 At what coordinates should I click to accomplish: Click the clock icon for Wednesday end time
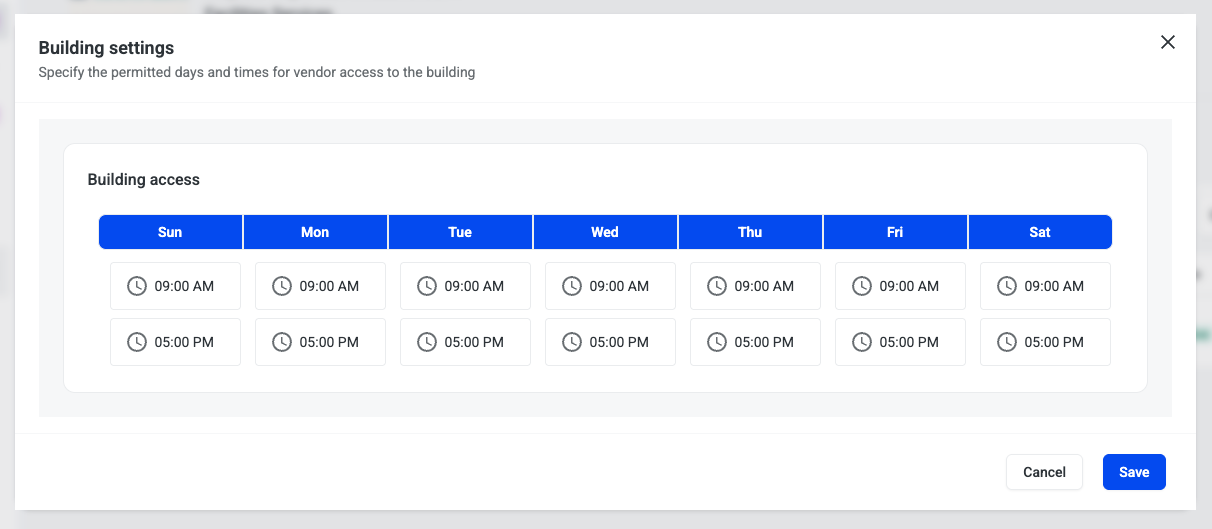point(572,342)
